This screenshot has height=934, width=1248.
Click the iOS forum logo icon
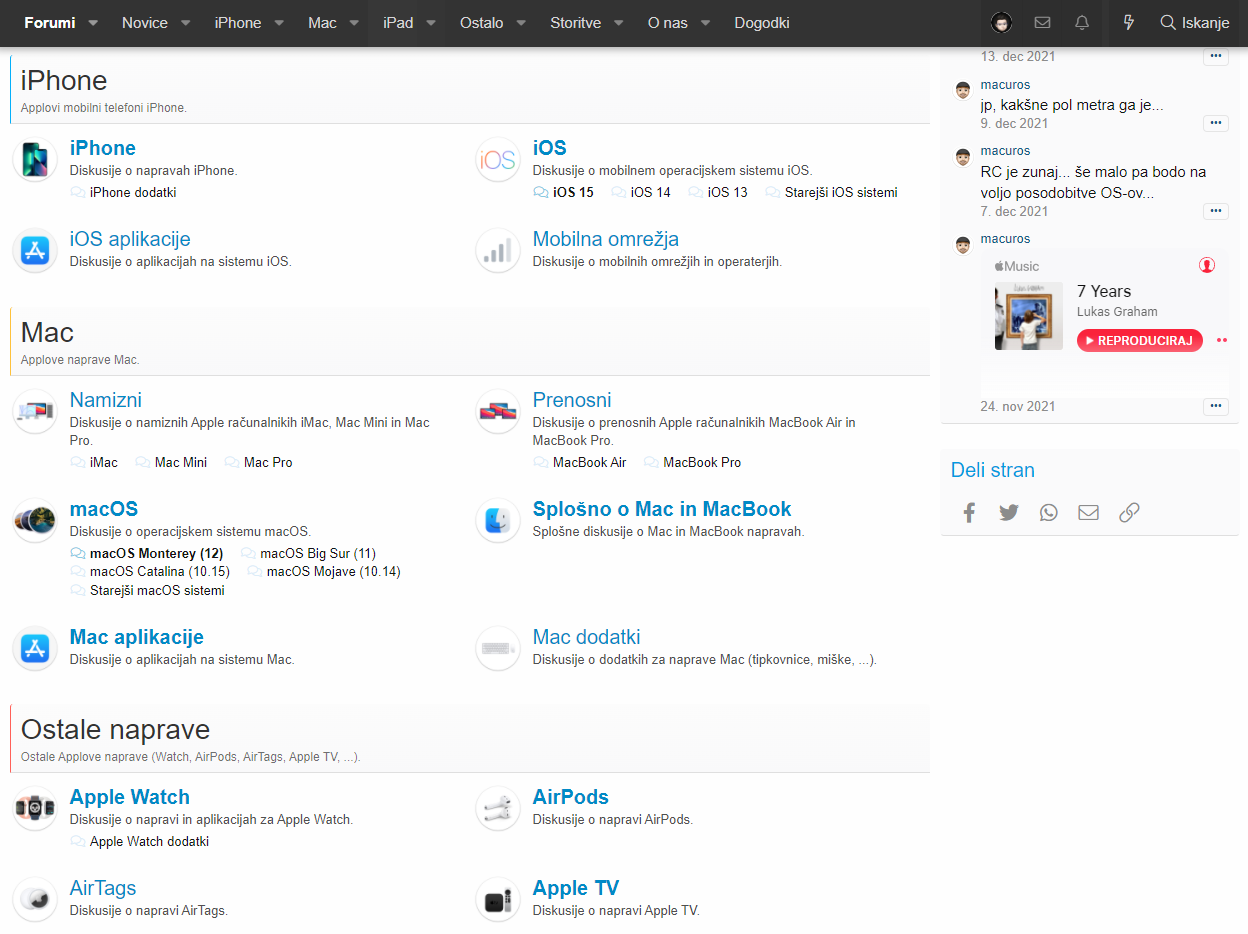pos(498,160)
